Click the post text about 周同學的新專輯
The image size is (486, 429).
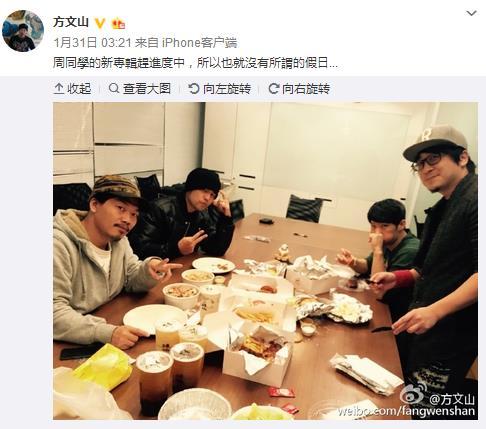[195, 63]
